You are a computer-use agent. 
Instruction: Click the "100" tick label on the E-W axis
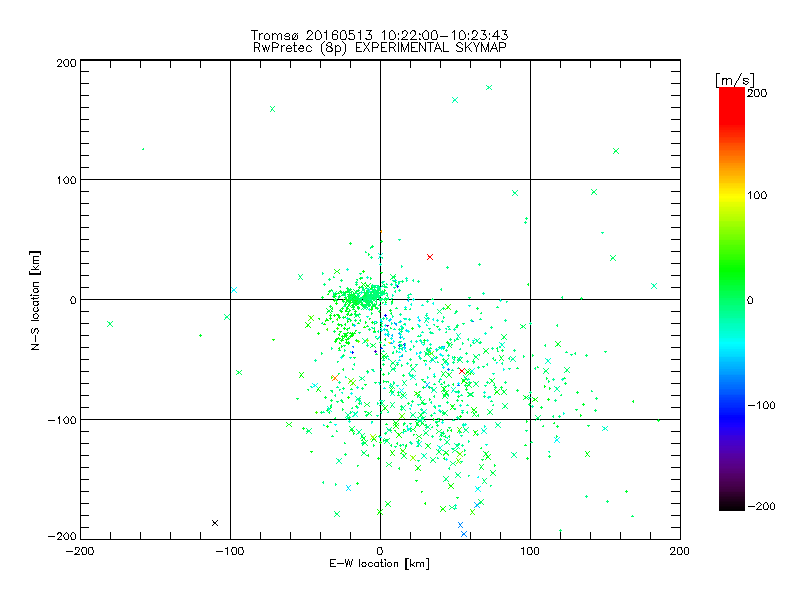[x=530, y=551]
